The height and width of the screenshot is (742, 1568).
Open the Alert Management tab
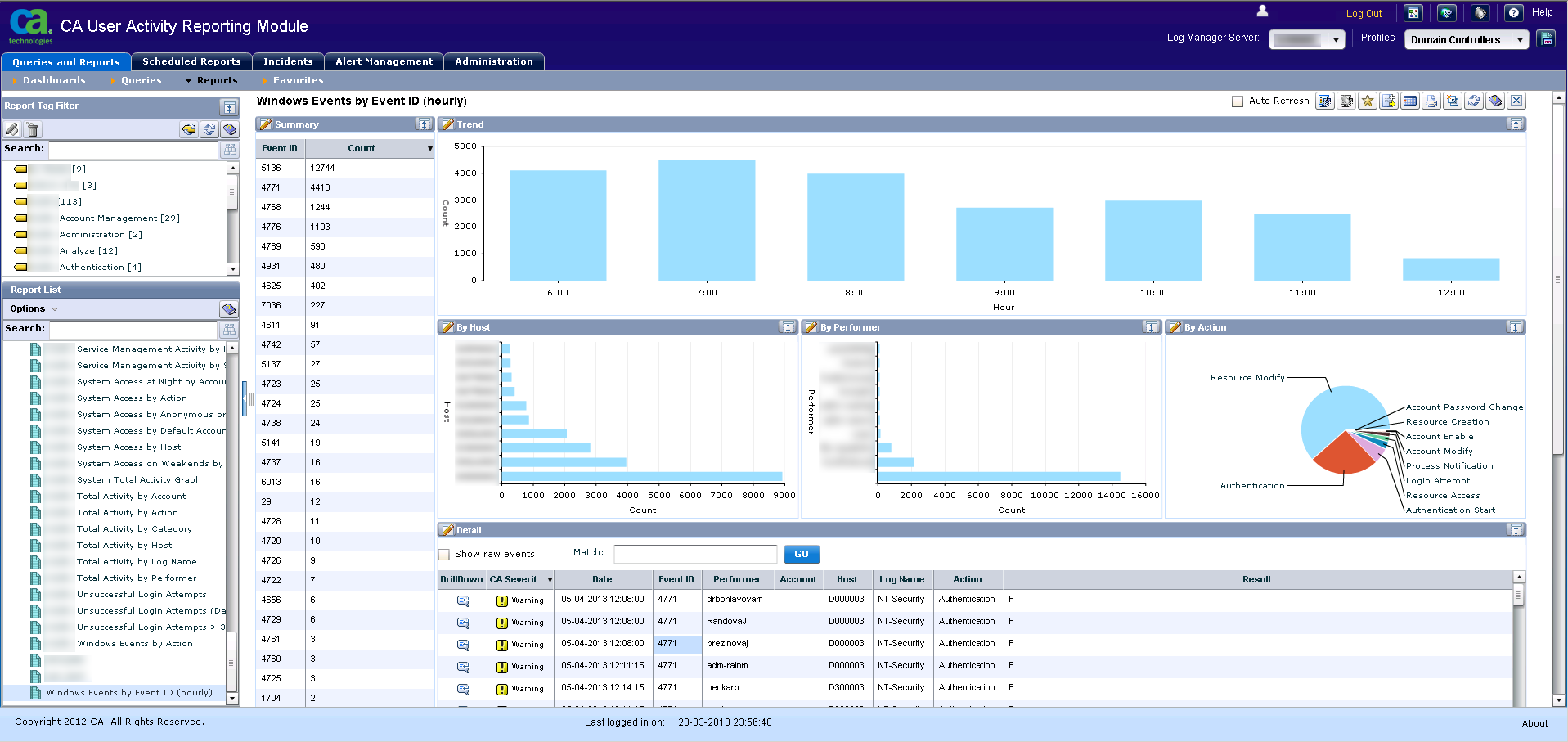(384, 61)
